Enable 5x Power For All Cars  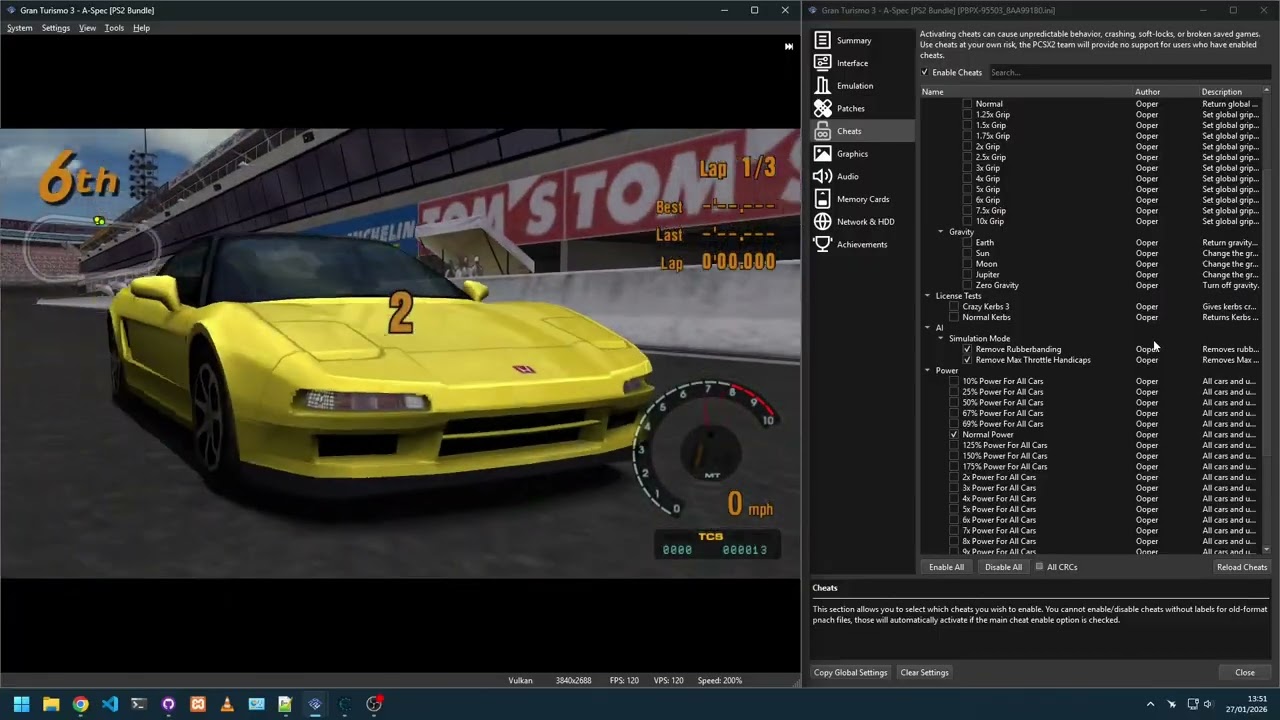click(x=954, y=509)
